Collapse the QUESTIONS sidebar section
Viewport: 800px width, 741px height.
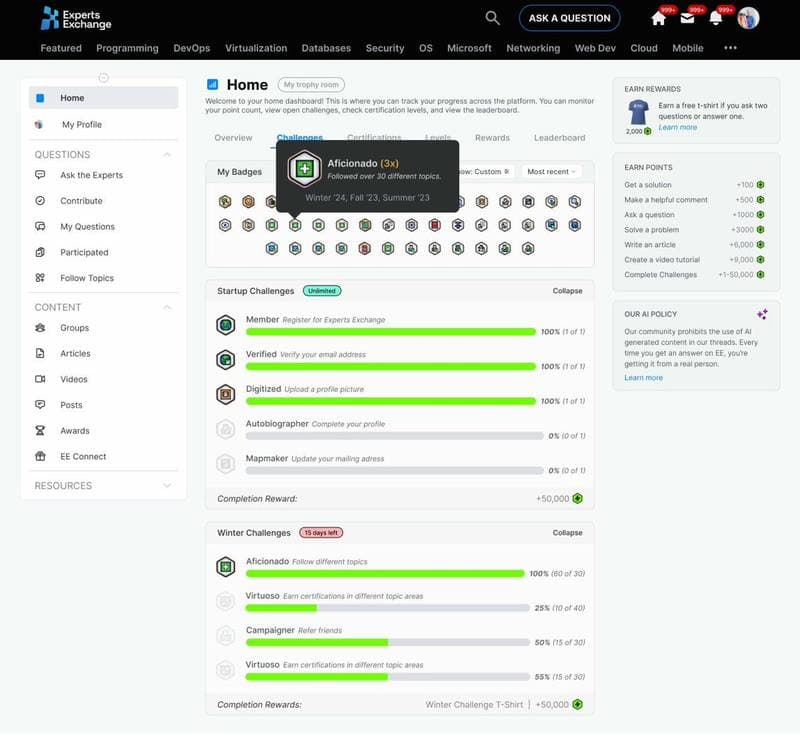pyautogui.click(x=167, y=155)
